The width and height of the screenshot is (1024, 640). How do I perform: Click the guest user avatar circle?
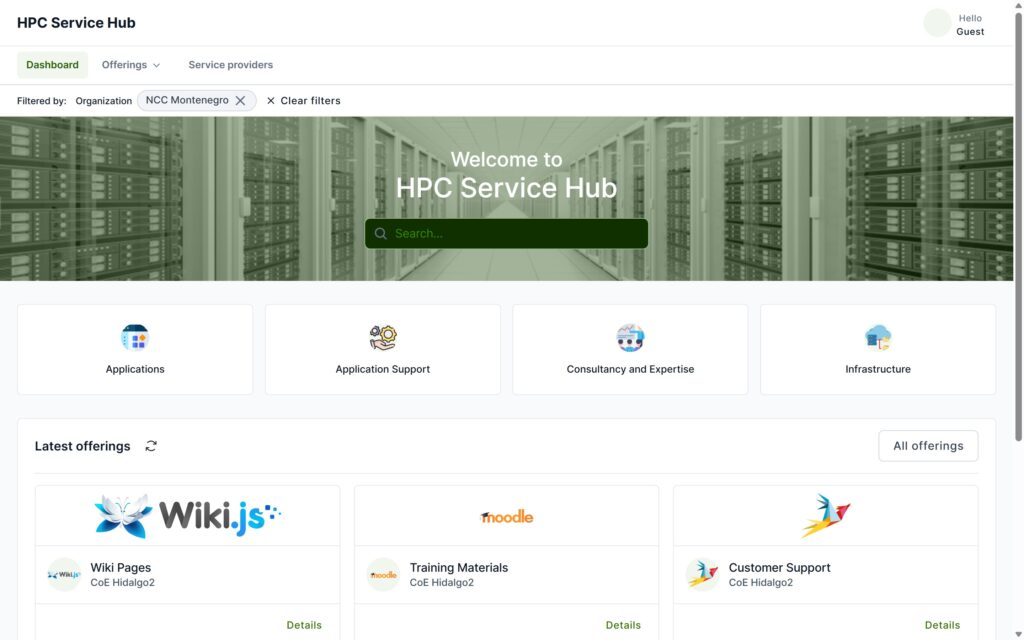[937, 23]
